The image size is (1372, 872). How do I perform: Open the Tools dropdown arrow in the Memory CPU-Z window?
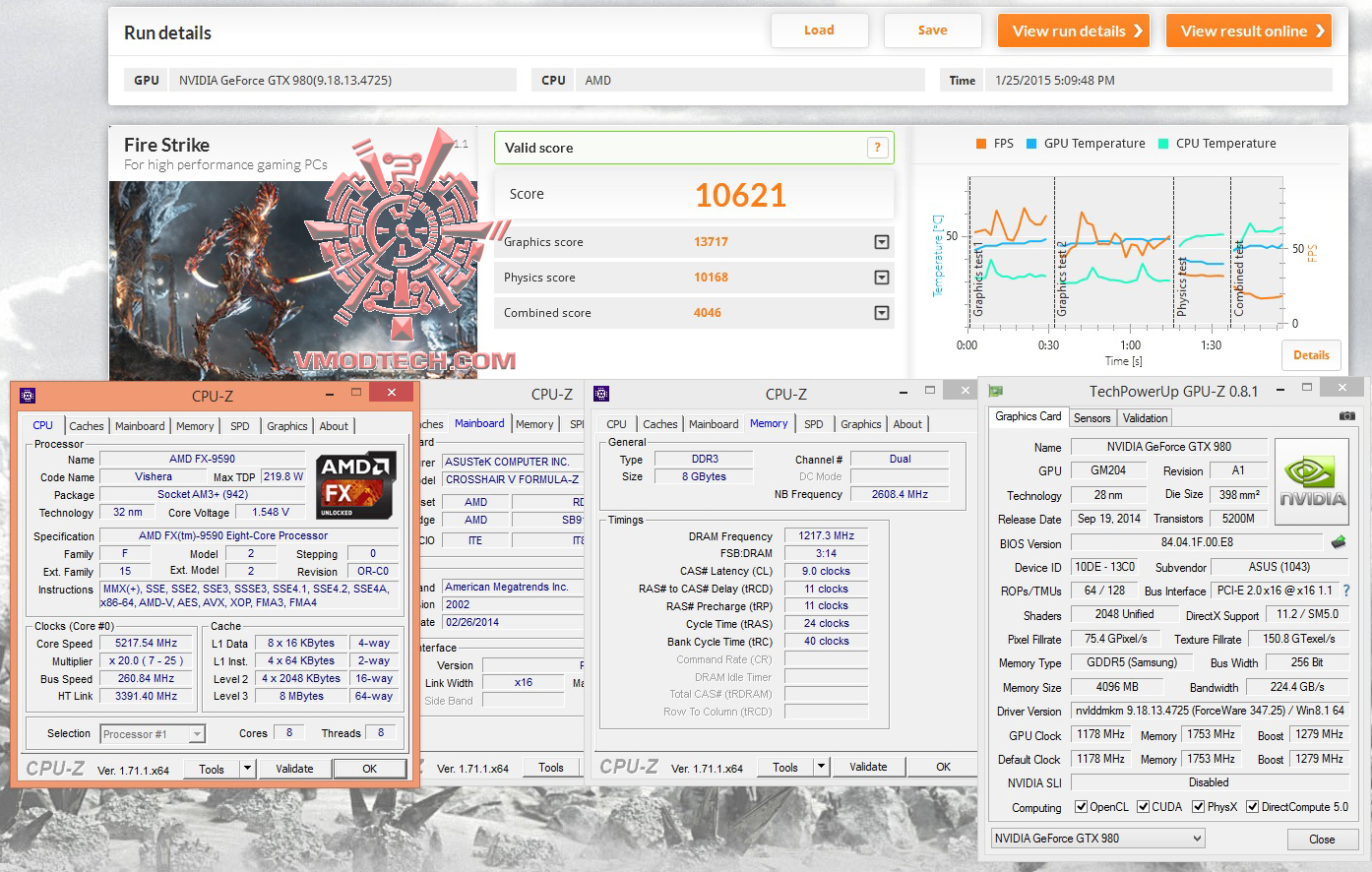tap(821, 767)
